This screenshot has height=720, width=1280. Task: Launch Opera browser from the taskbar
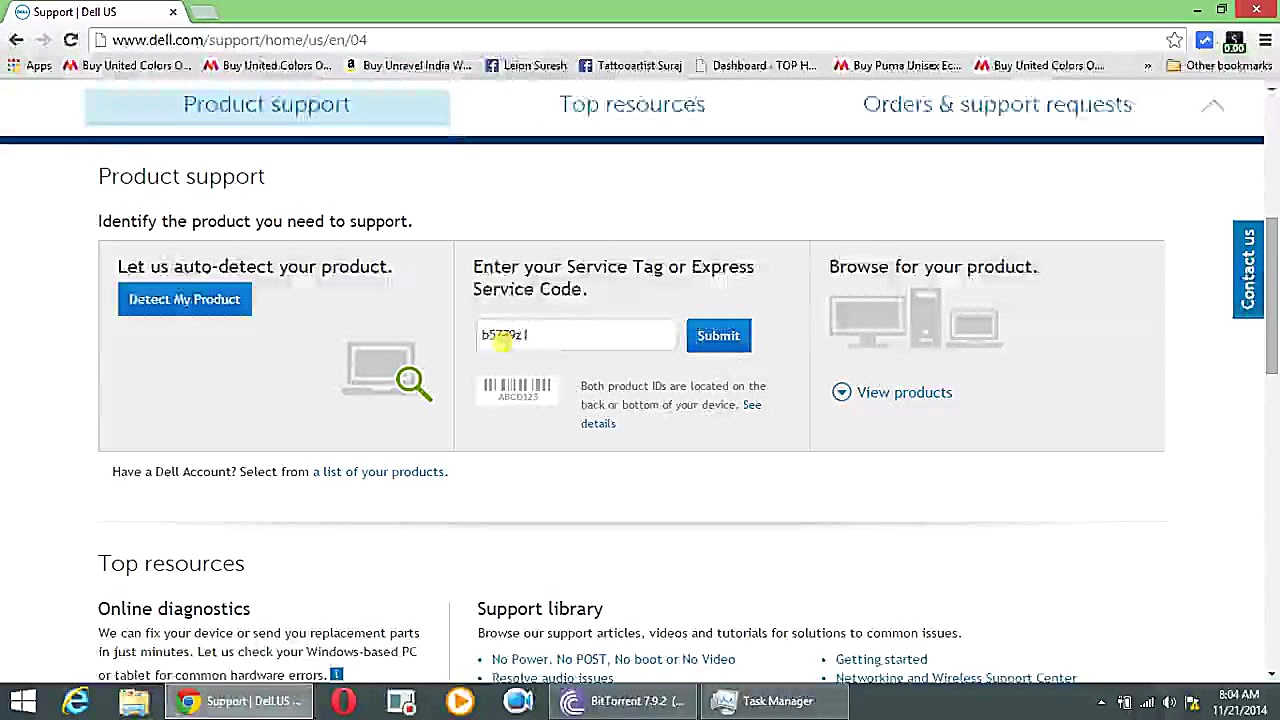343,700
